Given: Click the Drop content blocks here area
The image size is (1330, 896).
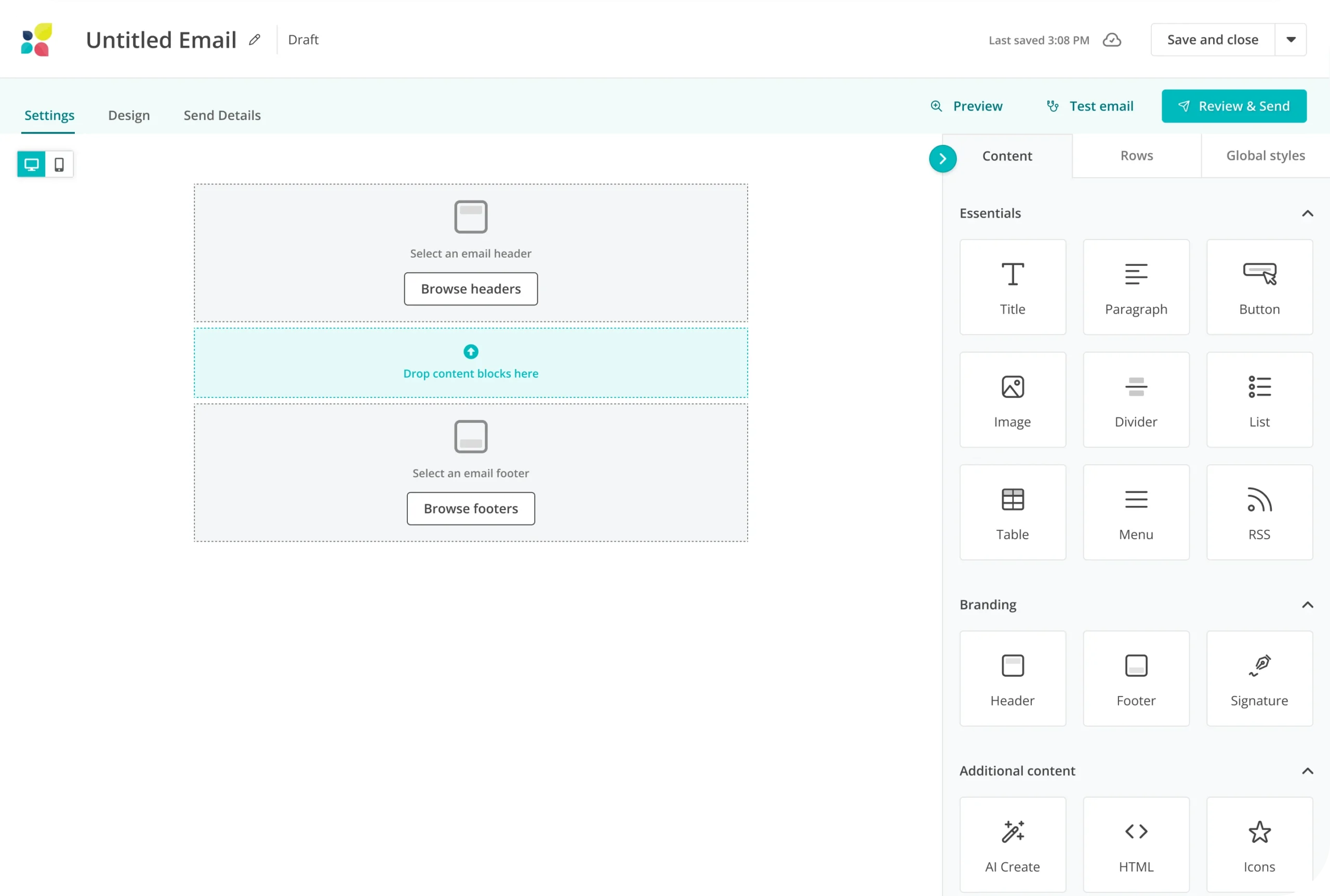Looking at the screenshot, I should tap(470, 363).
